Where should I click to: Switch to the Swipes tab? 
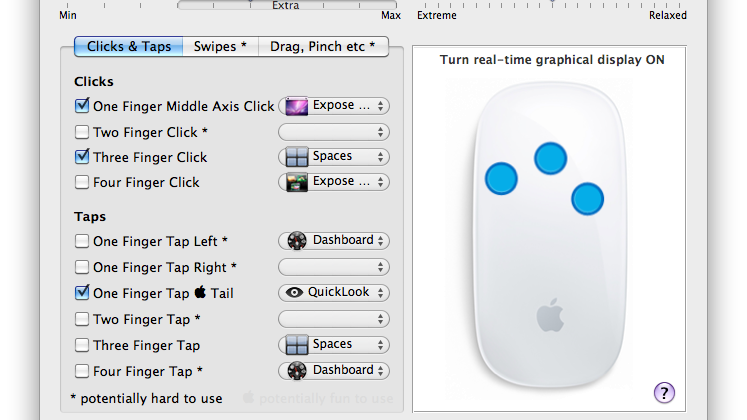coord(220,46)
